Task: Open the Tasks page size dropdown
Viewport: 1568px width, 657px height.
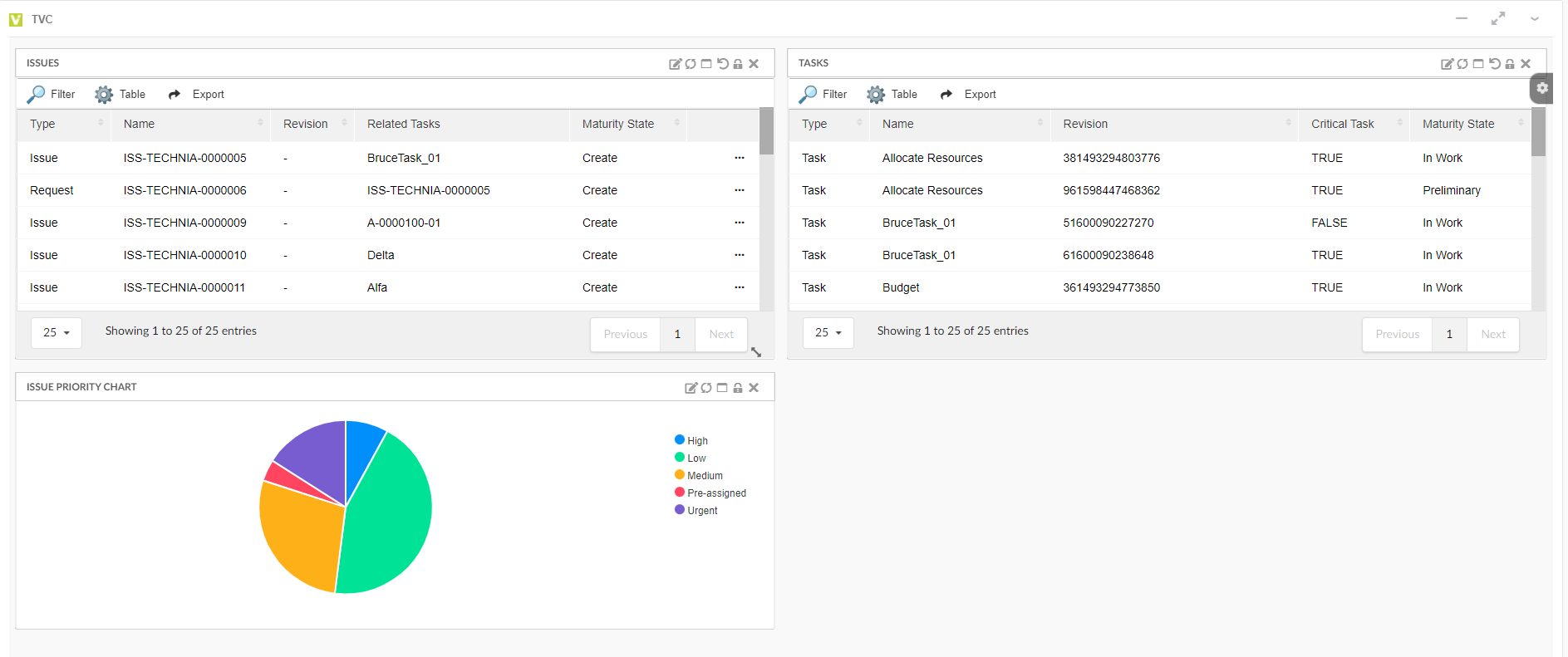Action: (x=828, y=332)
